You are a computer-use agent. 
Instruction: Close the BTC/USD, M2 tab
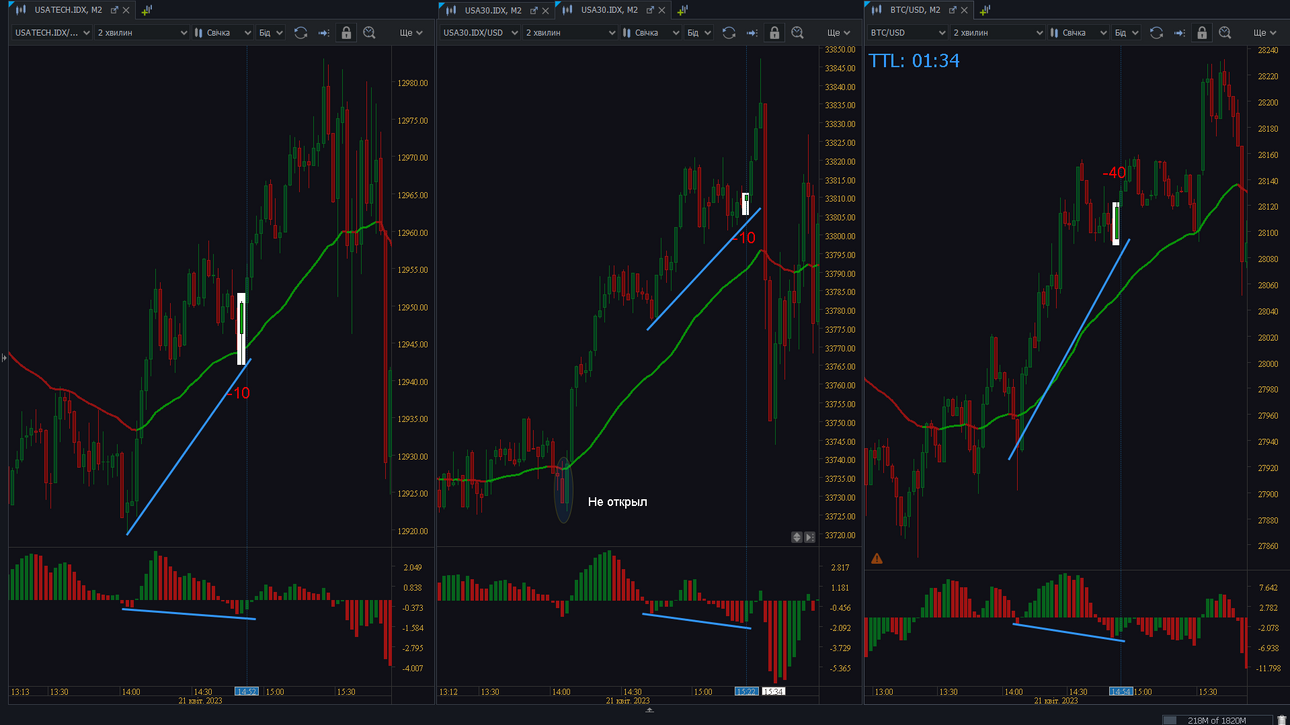pos(964,10)
